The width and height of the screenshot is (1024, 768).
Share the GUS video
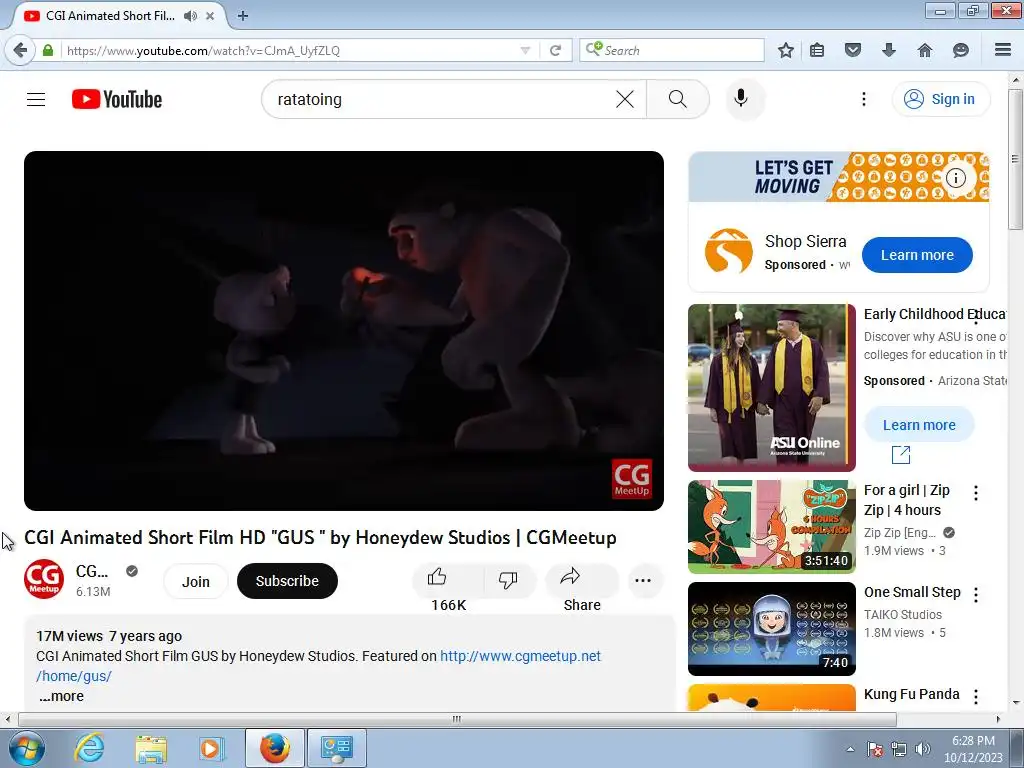pyautogui.click(x=581, y=580)
